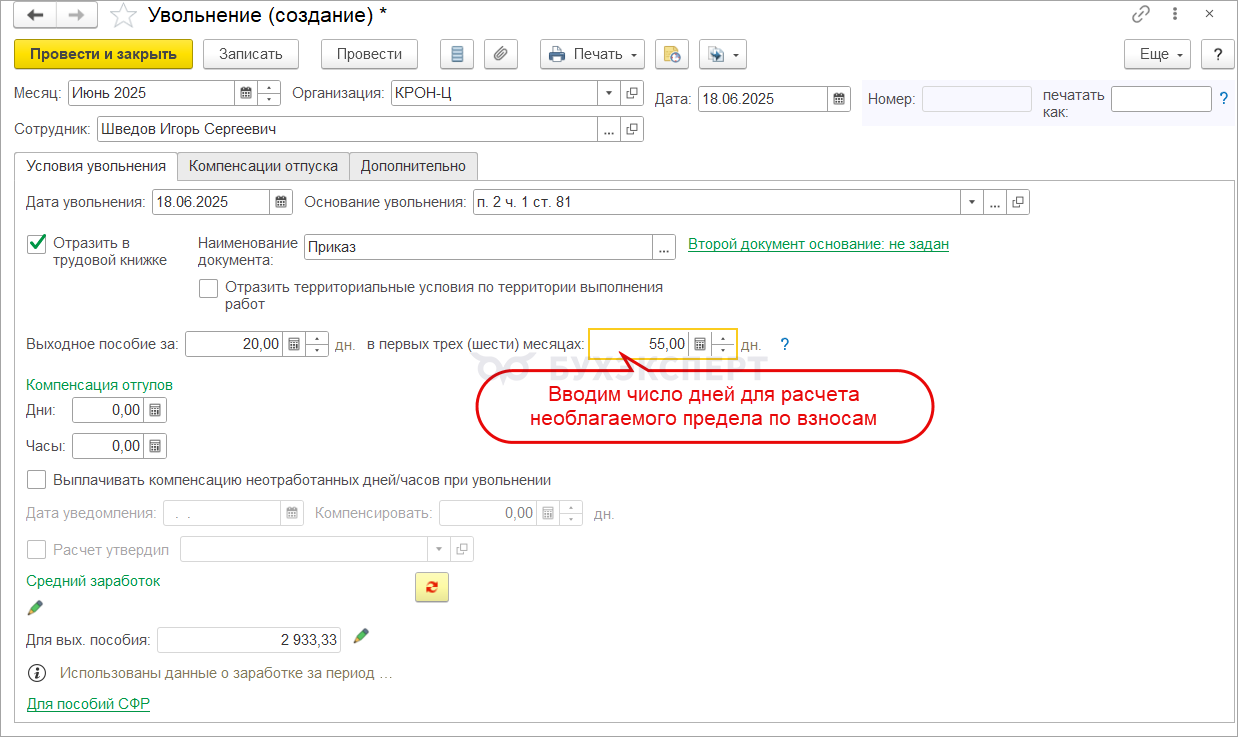Open calculator for Компенсация отгулов Часы
This screenshot has height=737, width=1238.
155,446
